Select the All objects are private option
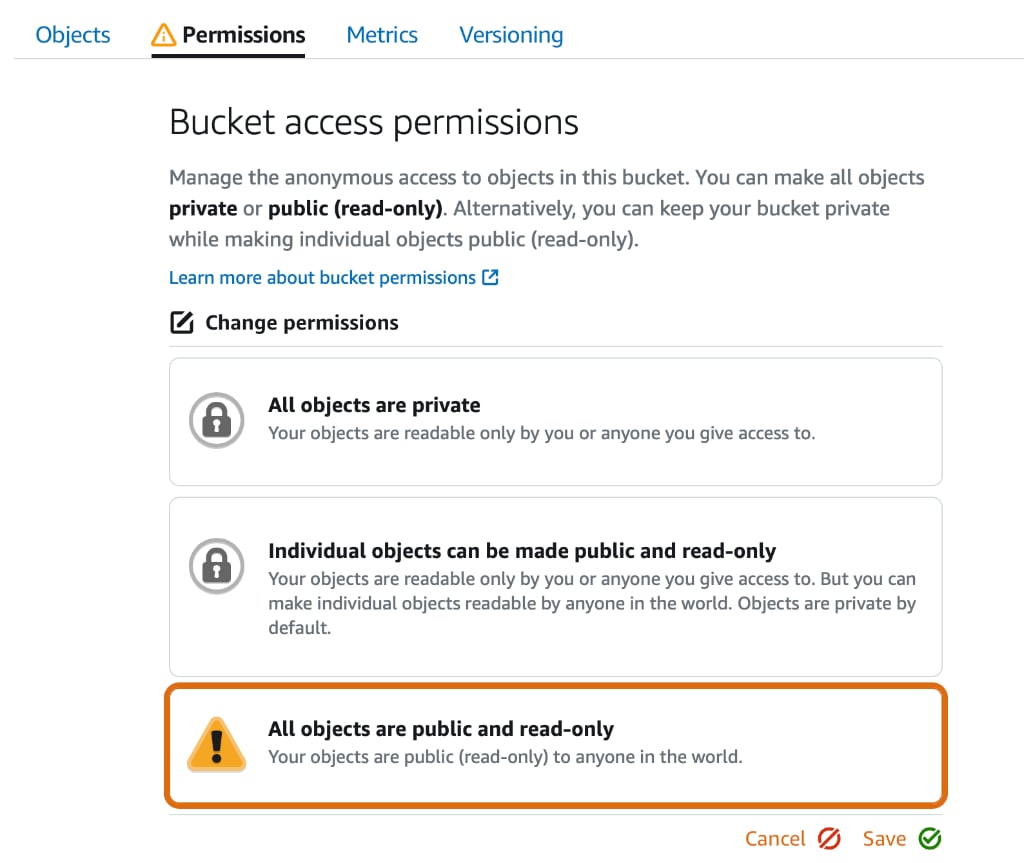Image resolution: width=1024 pixels, height=863 pixels. coord(555,421)
